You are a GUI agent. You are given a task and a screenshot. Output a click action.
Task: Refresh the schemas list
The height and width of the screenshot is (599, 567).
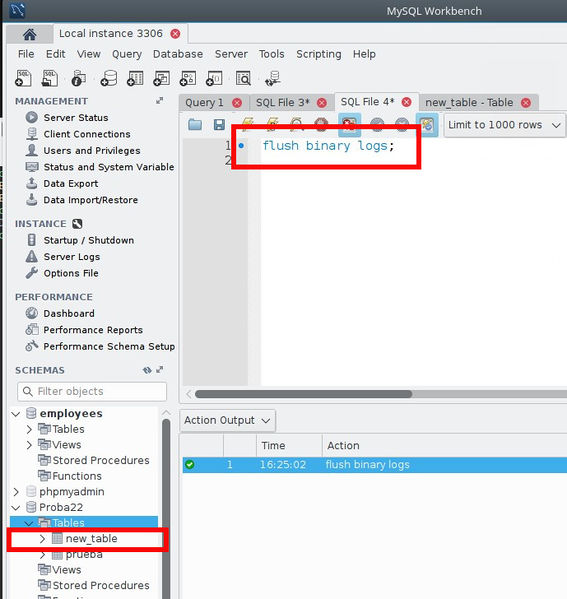[147, 370]
